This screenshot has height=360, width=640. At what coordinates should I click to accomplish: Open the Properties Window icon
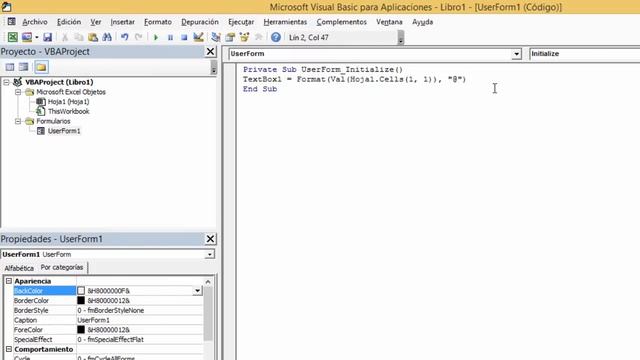(230, 37)
